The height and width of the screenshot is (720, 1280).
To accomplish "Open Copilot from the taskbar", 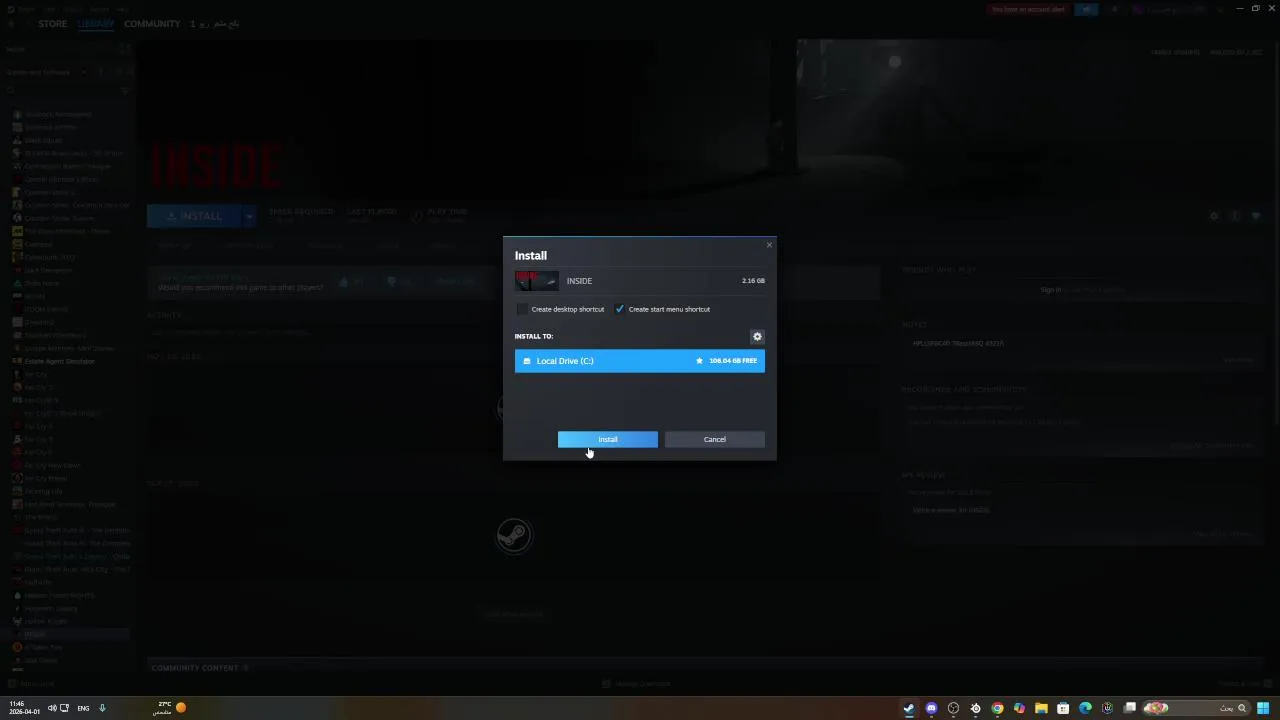I will pyautogui.click(x=1019, y=708).
